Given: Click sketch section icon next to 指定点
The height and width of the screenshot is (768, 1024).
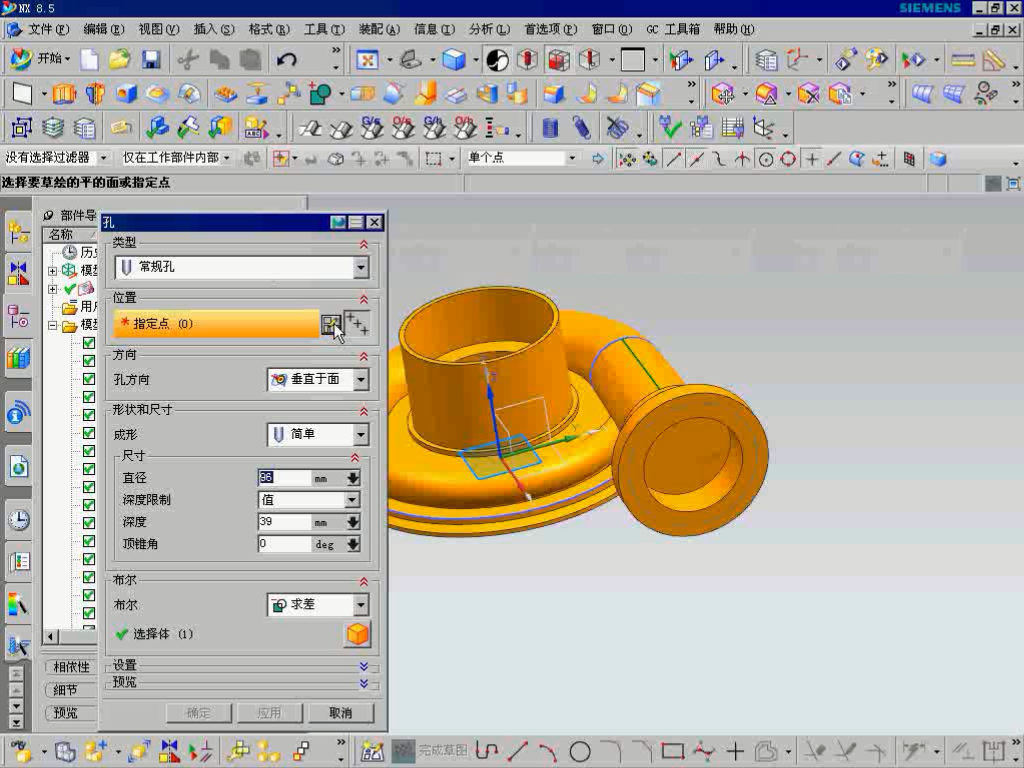Looking at the screenshot, I should coord(331,324).
